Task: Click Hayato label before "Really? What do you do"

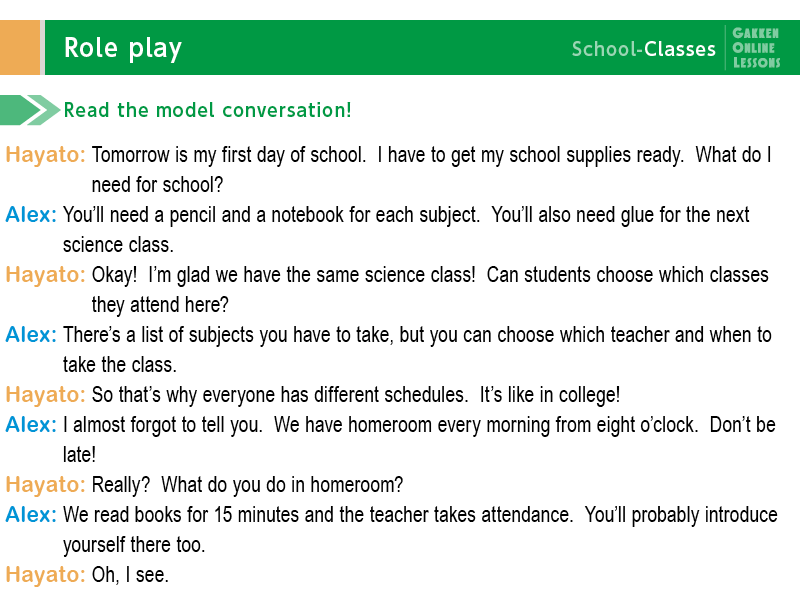Action: click(45, 485)
